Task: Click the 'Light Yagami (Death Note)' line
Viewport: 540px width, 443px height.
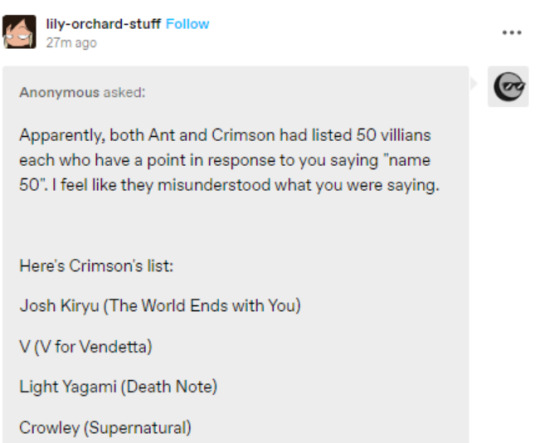Action: [x=118, y=387]
